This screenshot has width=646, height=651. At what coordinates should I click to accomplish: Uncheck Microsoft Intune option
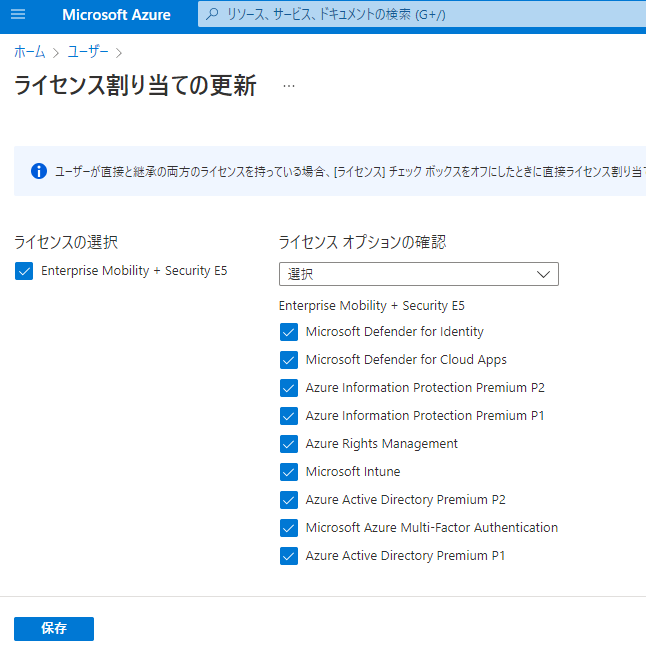[289, 472]
